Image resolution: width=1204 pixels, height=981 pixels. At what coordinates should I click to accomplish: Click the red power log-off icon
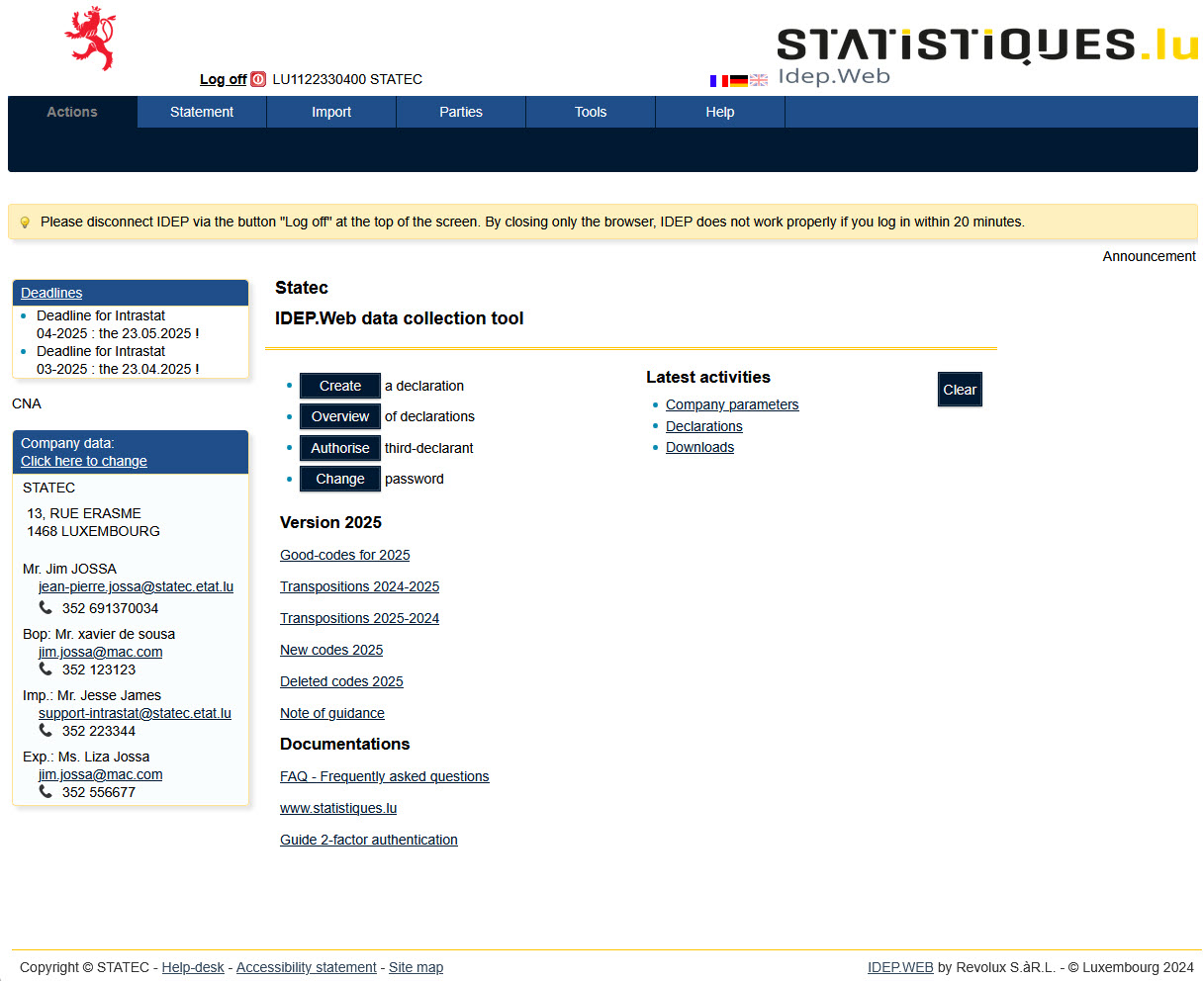pos(257,79)
